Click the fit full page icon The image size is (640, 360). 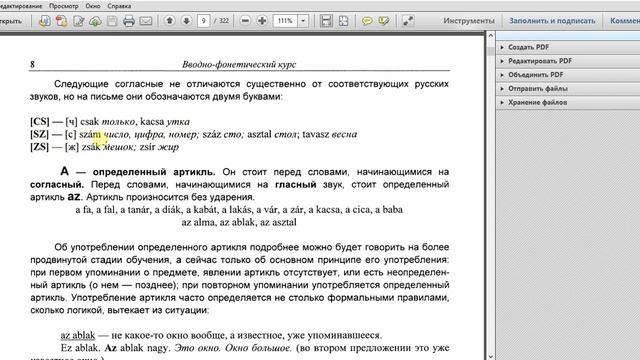click(x=344, y=21)
